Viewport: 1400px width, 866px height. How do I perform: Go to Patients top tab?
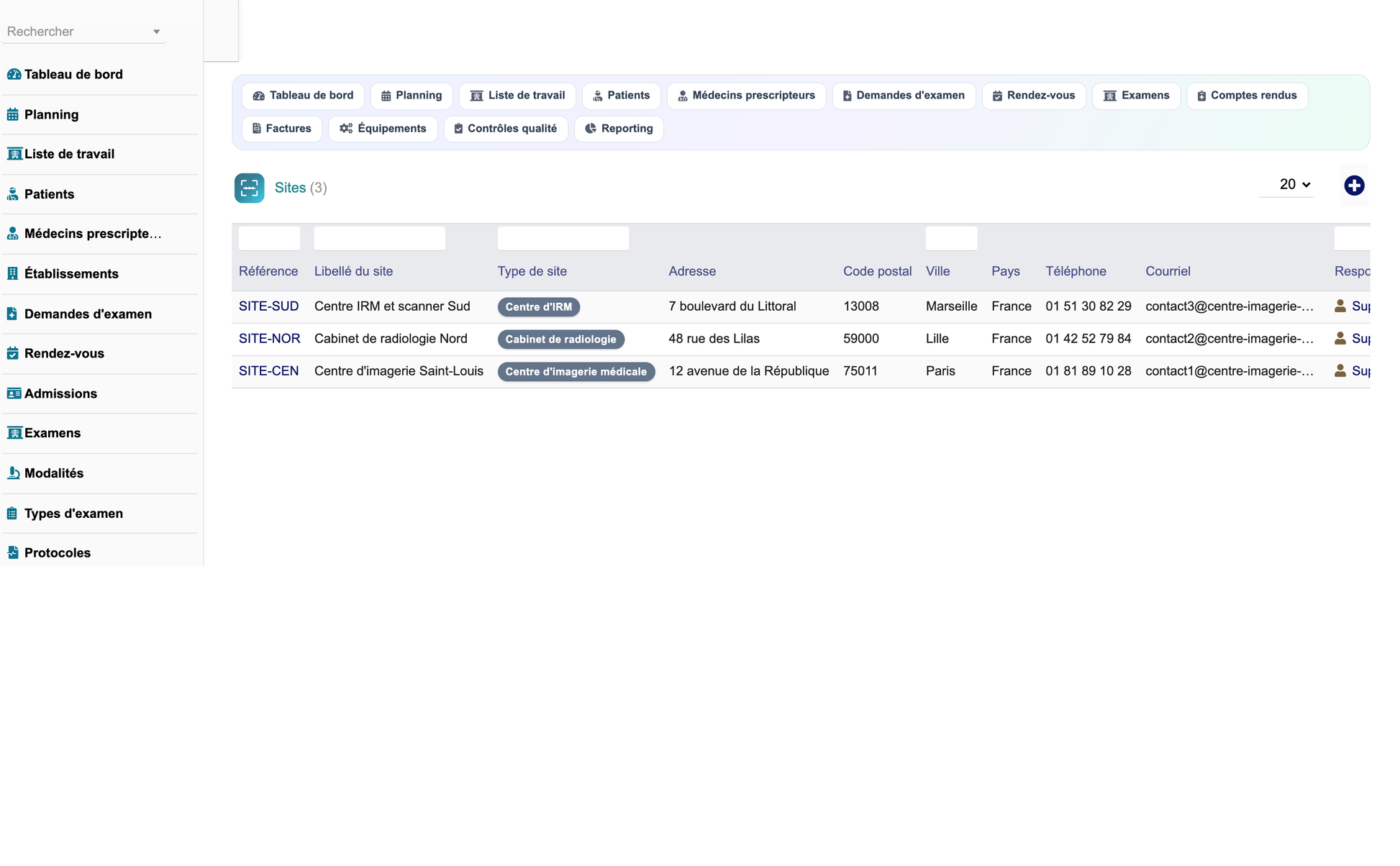click(x=621, y=96)
